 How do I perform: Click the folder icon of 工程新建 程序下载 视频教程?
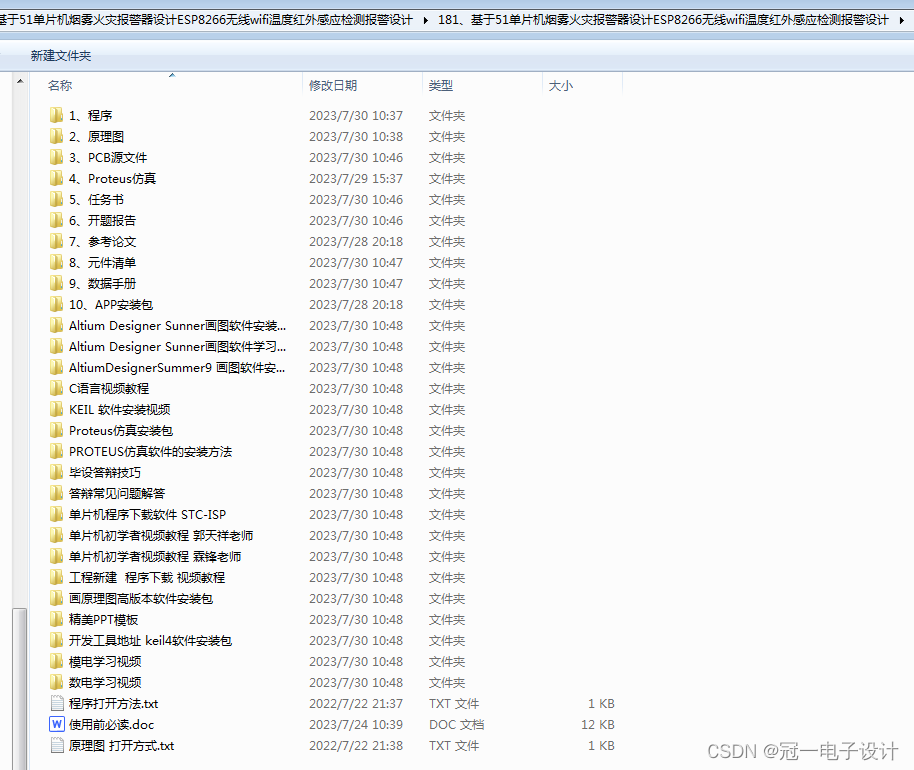(x=57, y=577)
